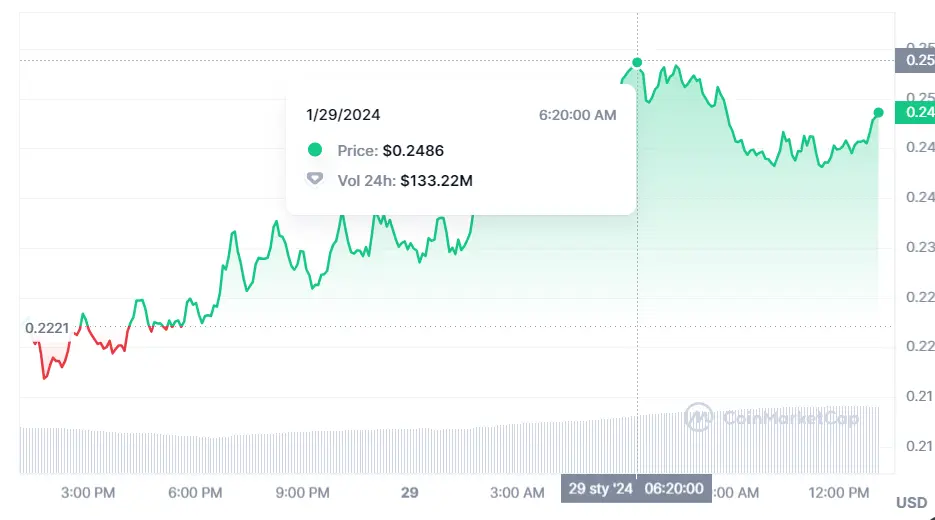
Task: Click the 29 sty '24 crosshair date tag
Action: click(x=601, y=489)
